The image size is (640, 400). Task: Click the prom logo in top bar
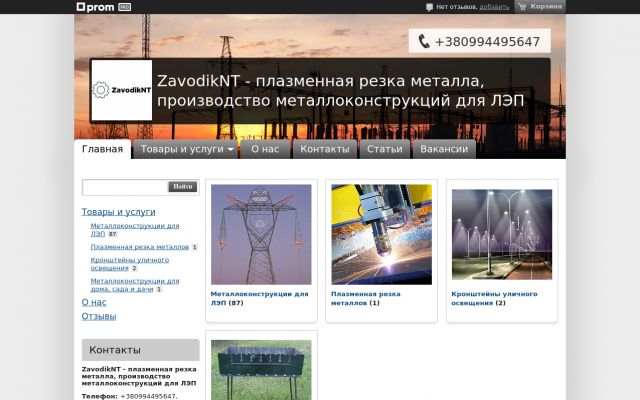96,7
